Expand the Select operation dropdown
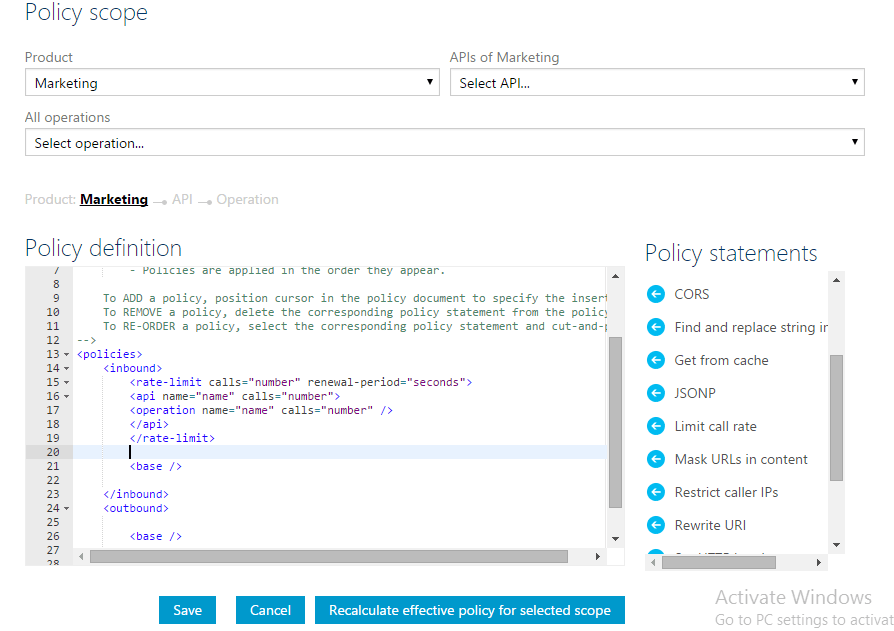The height and width of the screenshot is (631, 894). [x=444, y=143]
